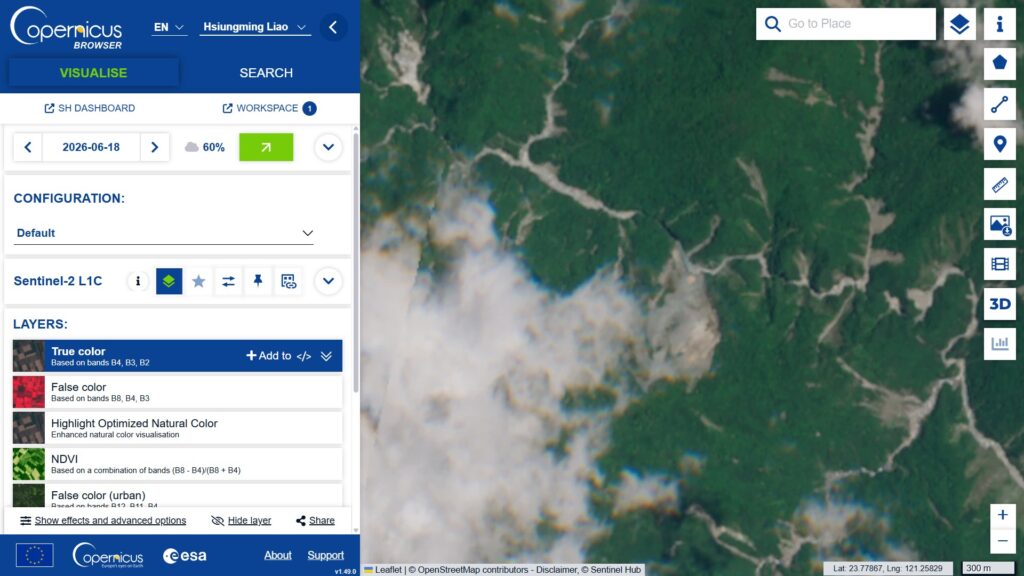Collapse the side panel with the arrow

tap(333, 27)
